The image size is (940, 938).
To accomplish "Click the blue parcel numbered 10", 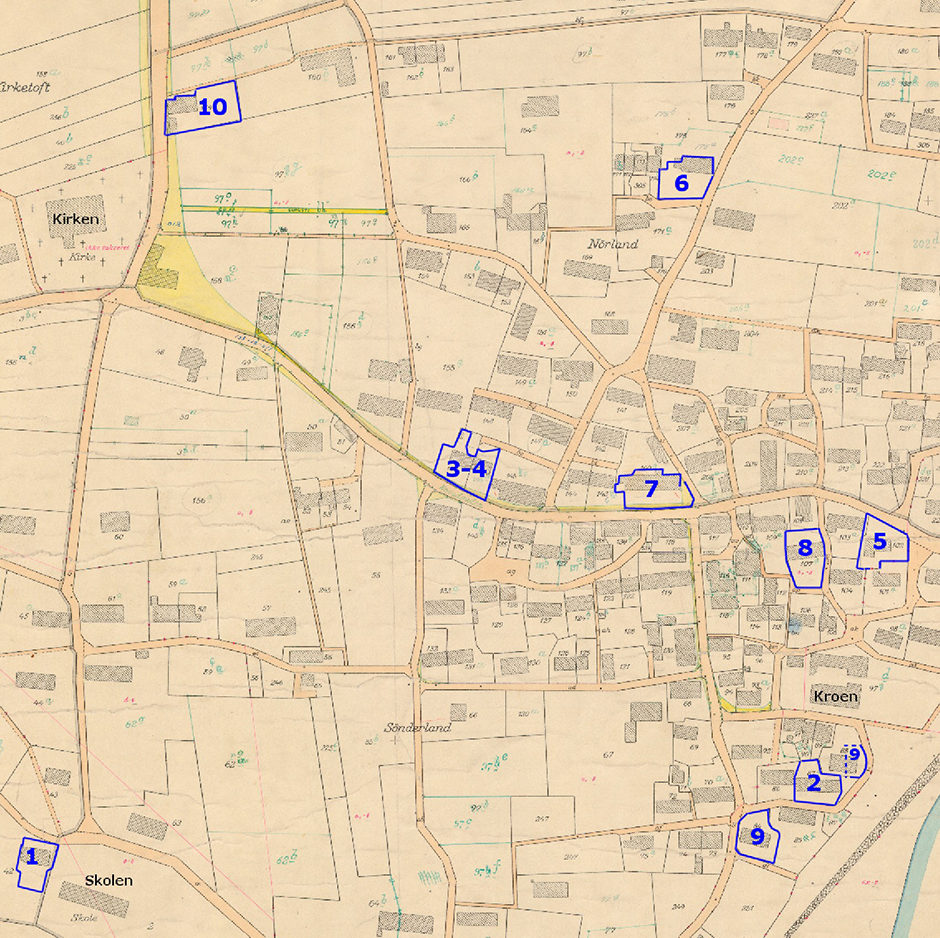I will click(x=205, y=108).
